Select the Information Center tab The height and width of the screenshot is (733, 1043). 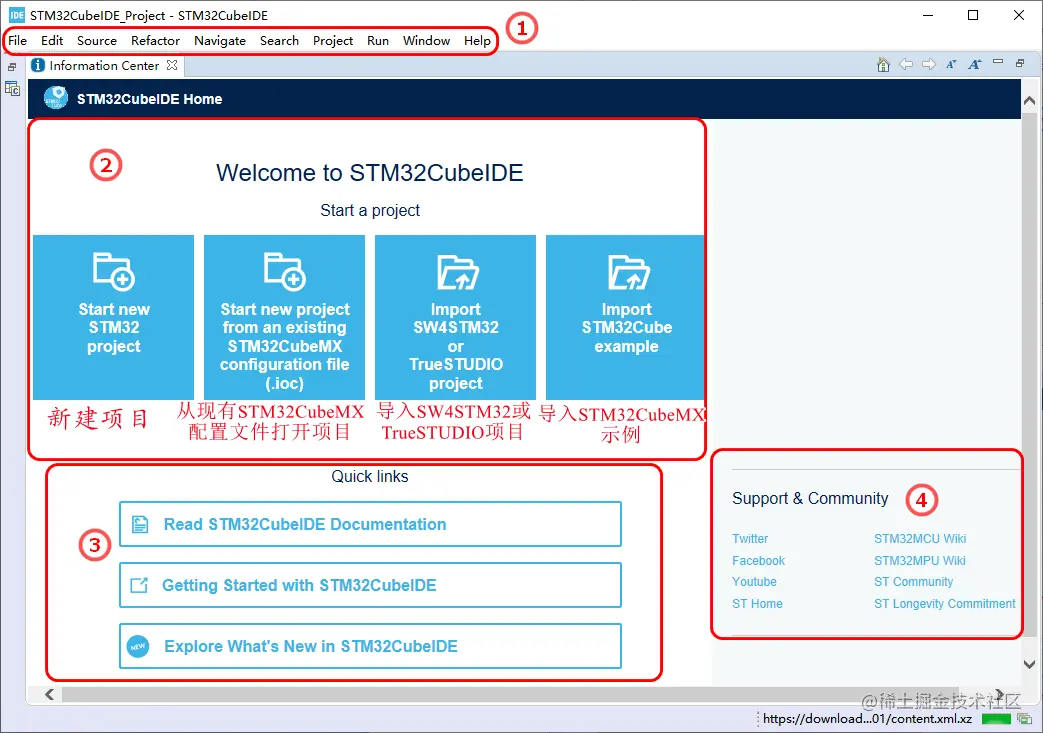[x=104, y=65]
